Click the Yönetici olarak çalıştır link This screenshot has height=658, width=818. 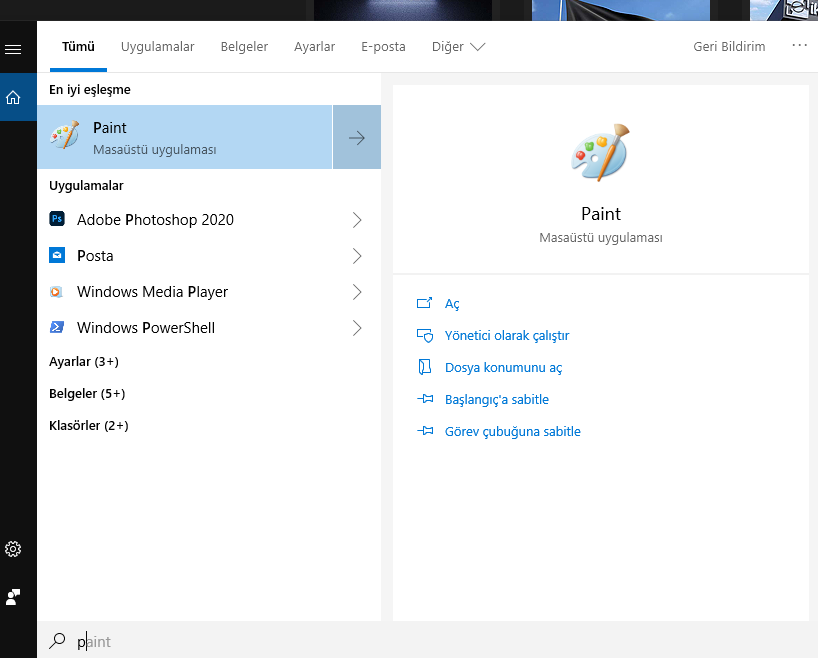(506, 336)
